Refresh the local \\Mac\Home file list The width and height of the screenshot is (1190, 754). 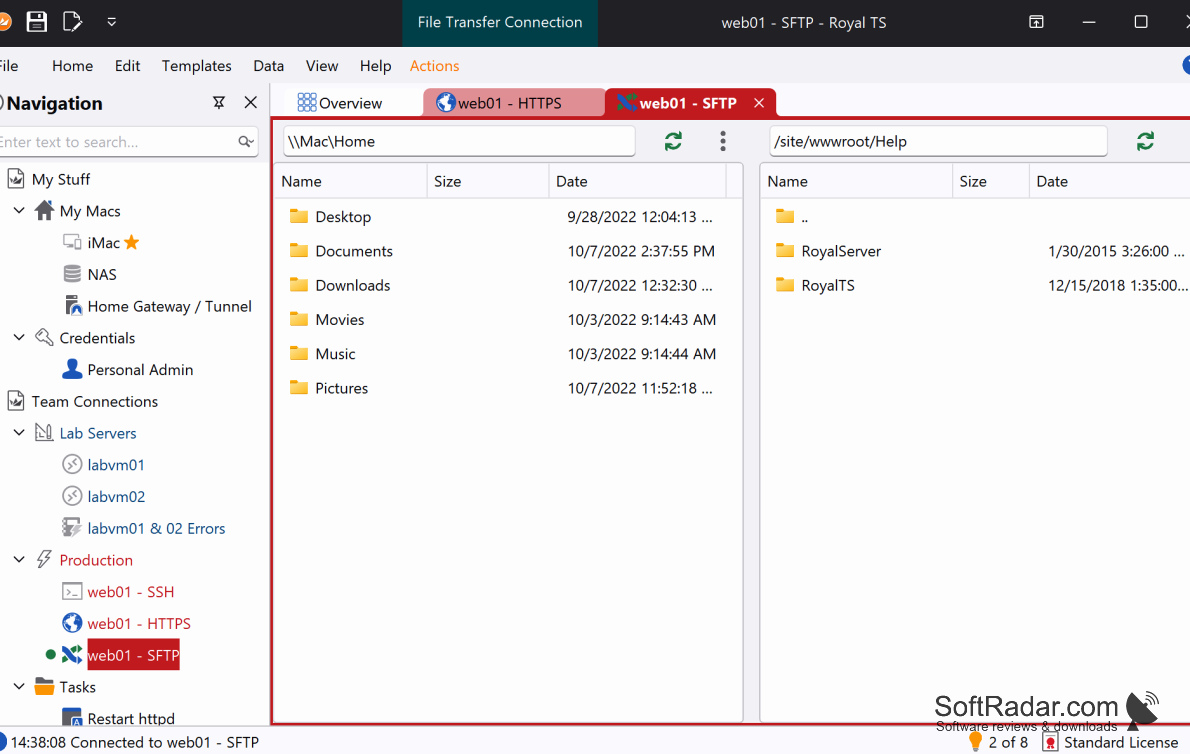tap(673, 141)
